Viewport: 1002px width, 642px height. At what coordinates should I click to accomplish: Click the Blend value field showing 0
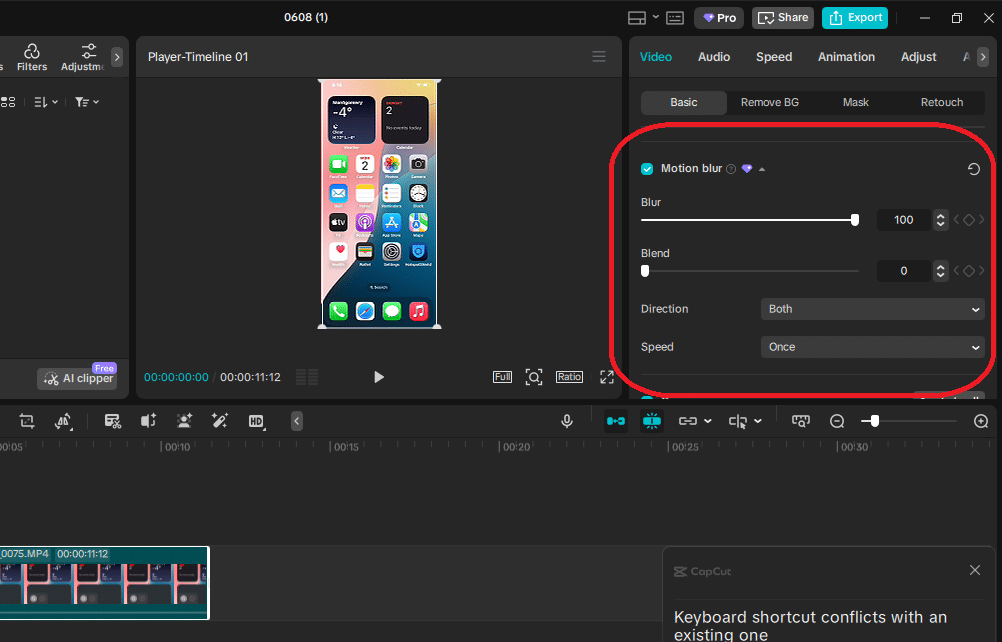tap(904, 271)
